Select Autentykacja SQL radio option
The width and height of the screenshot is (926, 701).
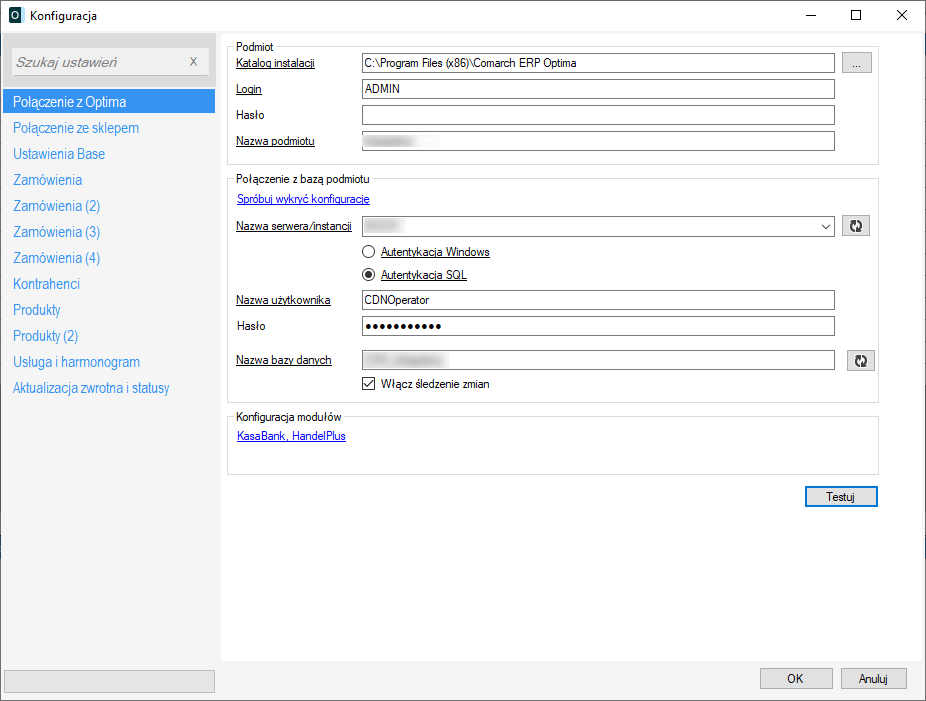(x=369, y=275)
